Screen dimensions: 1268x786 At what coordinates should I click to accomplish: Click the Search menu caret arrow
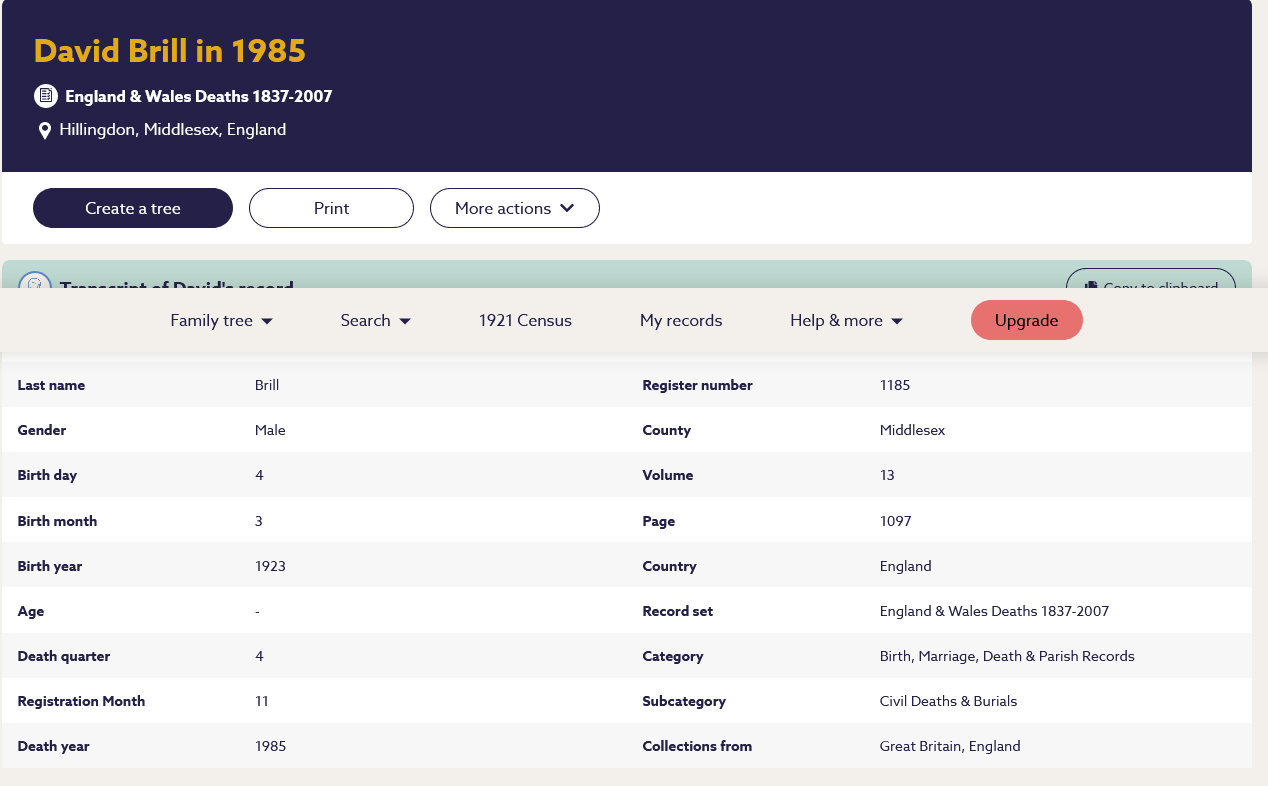pos(405,321)
